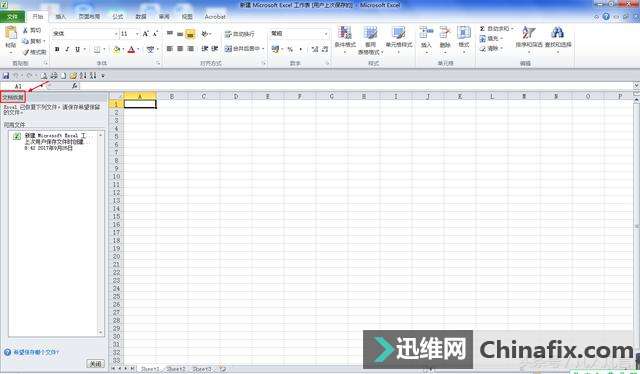The height and width of the screenshot is (374, 640).
Task: Click the text Orientation icon
Action: (x=205, y=33)
